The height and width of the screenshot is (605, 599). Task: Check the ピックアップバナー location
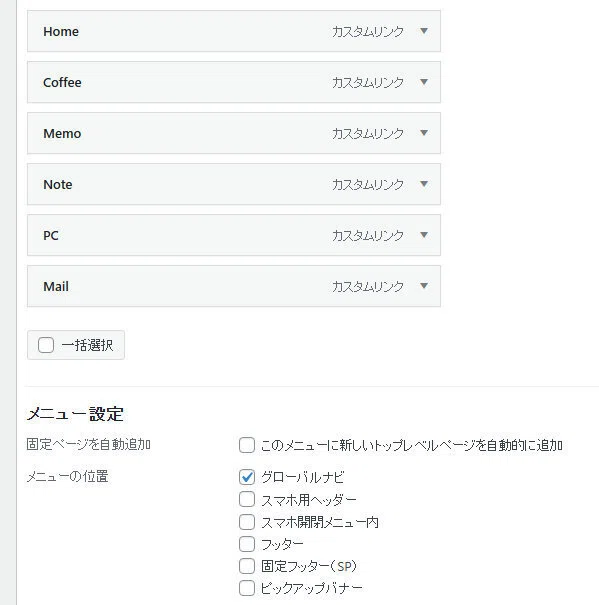(x=247, y=588)
